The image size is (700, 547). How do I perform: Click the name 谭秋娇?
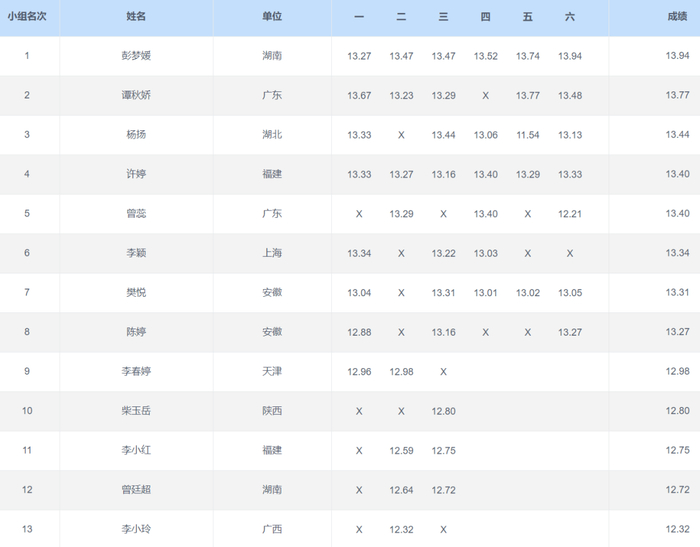tap(136, 95)
